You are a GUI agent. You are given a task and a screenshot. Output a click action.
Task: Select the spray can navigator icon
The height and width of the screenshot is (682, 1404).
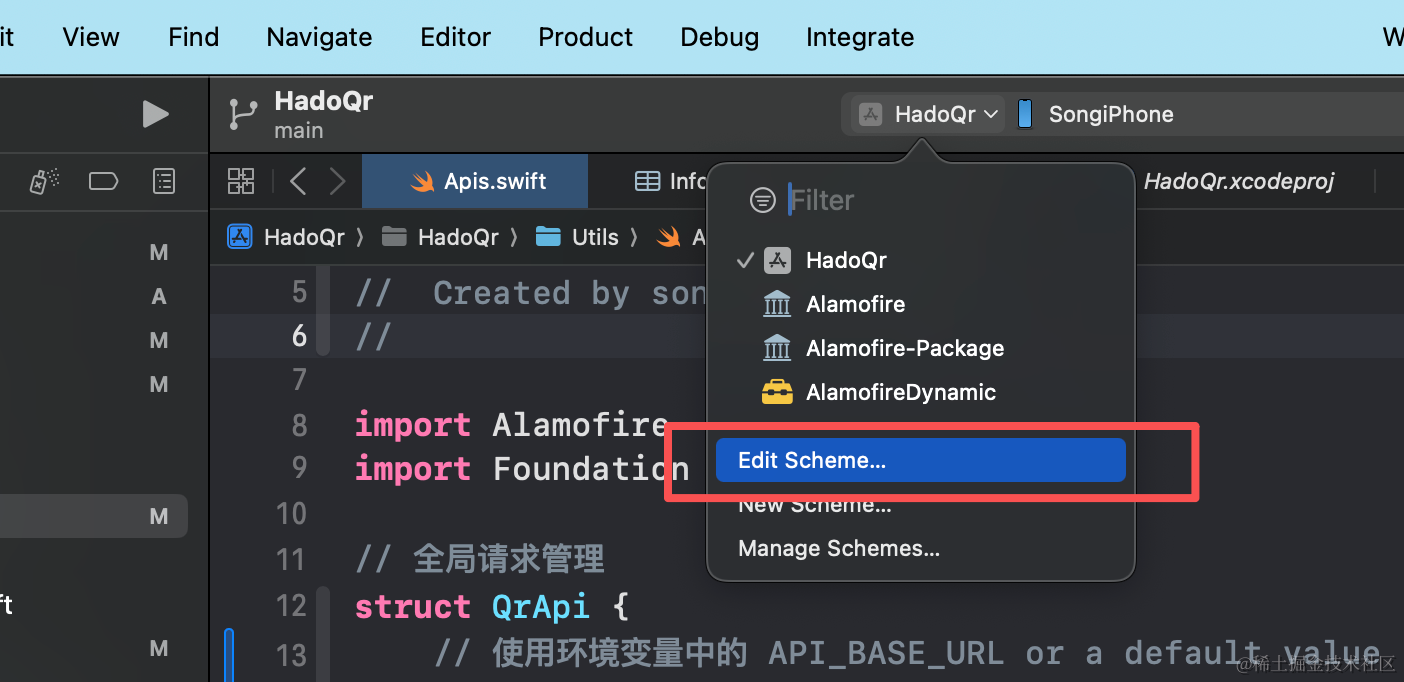tap(44, 181)
